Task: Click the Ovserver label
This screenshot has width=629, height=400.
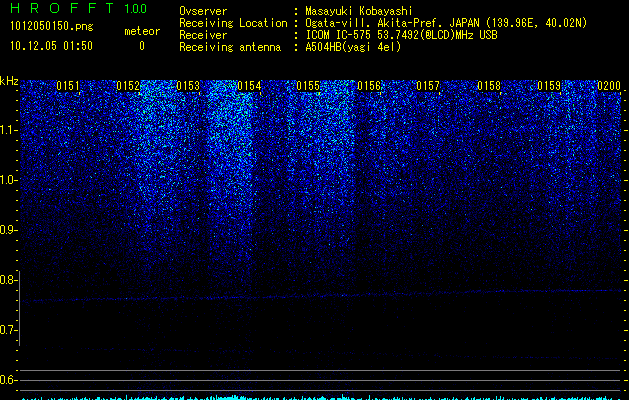Action: (203, 11)
